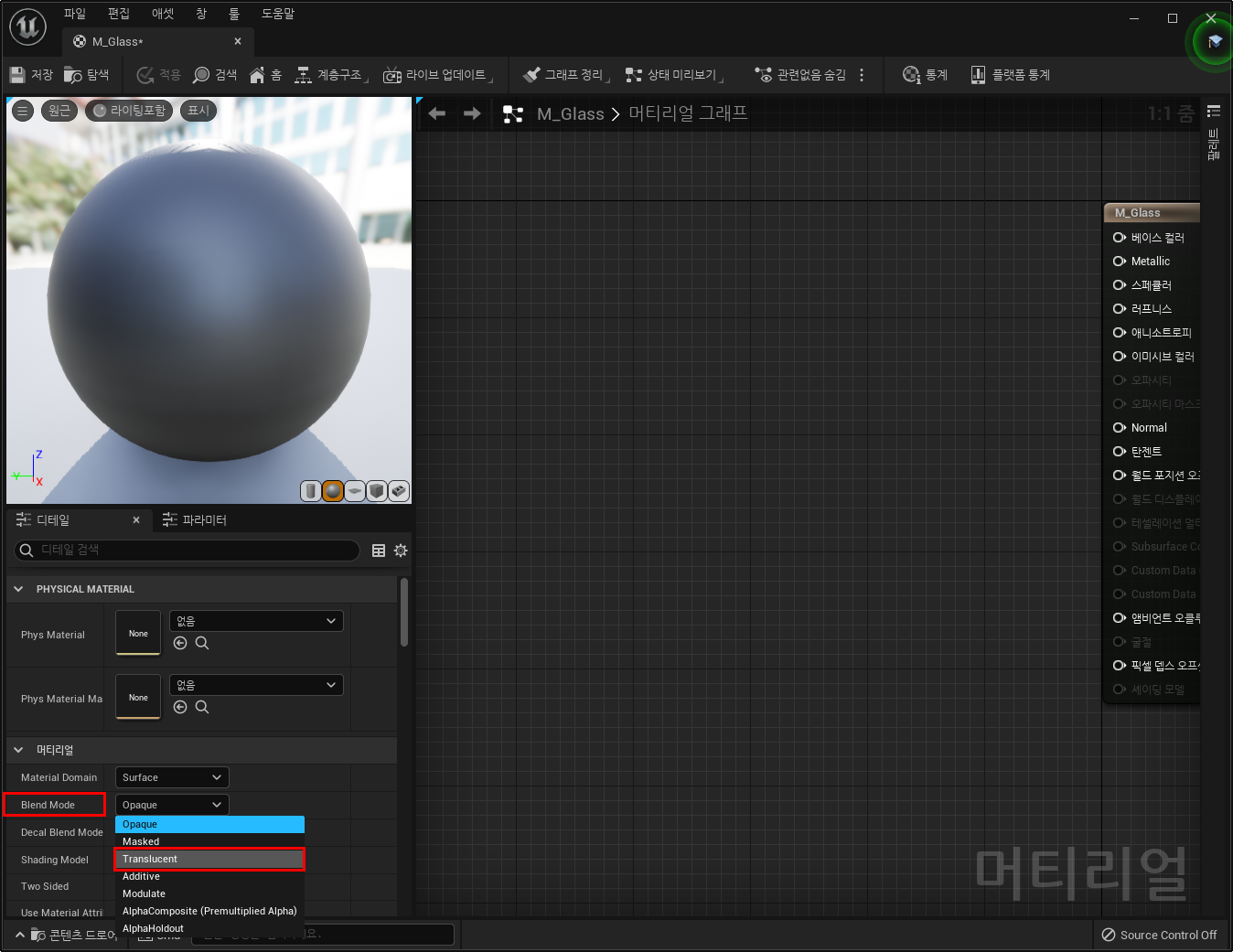Open the 툴 menu
This screenshot has height=952, width=1233.
234,14
